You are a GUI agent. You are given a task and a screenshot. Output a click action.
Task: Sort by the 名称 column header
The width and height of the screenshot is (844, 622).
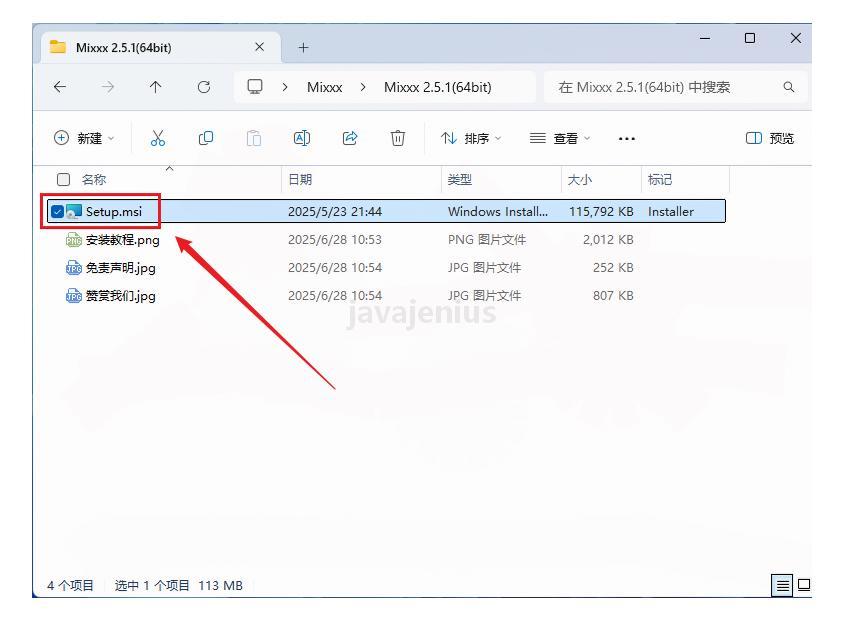pos(94,179)
